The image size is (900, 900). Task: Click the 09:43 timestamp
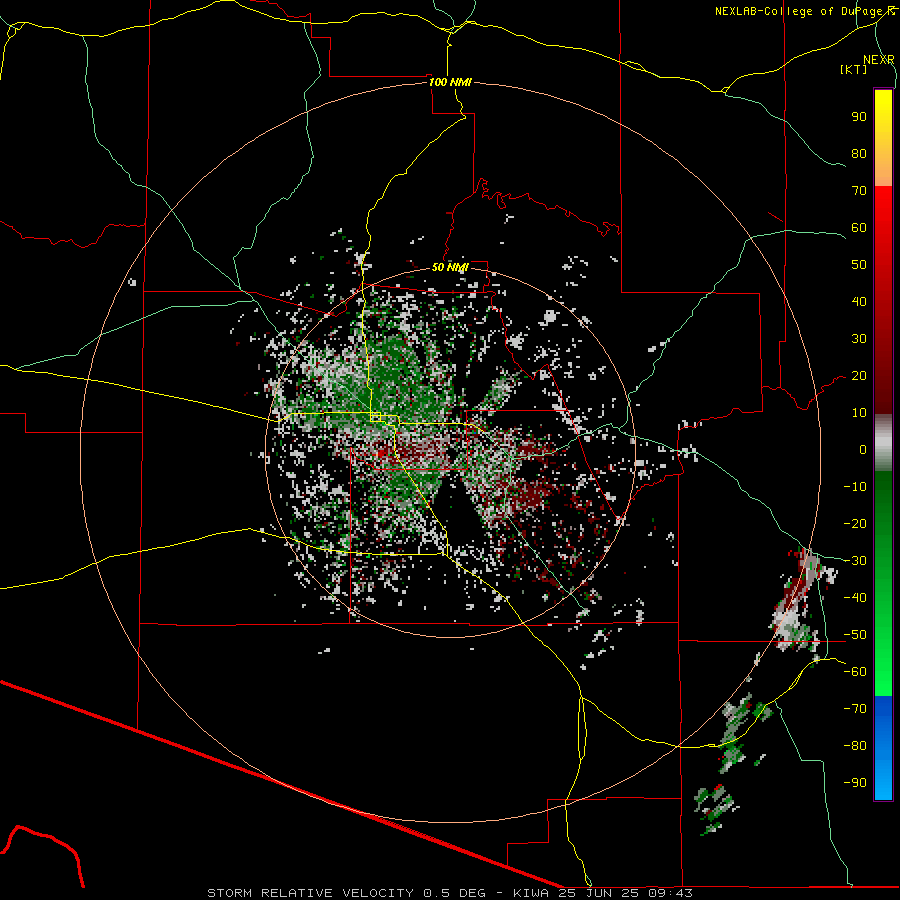click(x=671, y=893)
